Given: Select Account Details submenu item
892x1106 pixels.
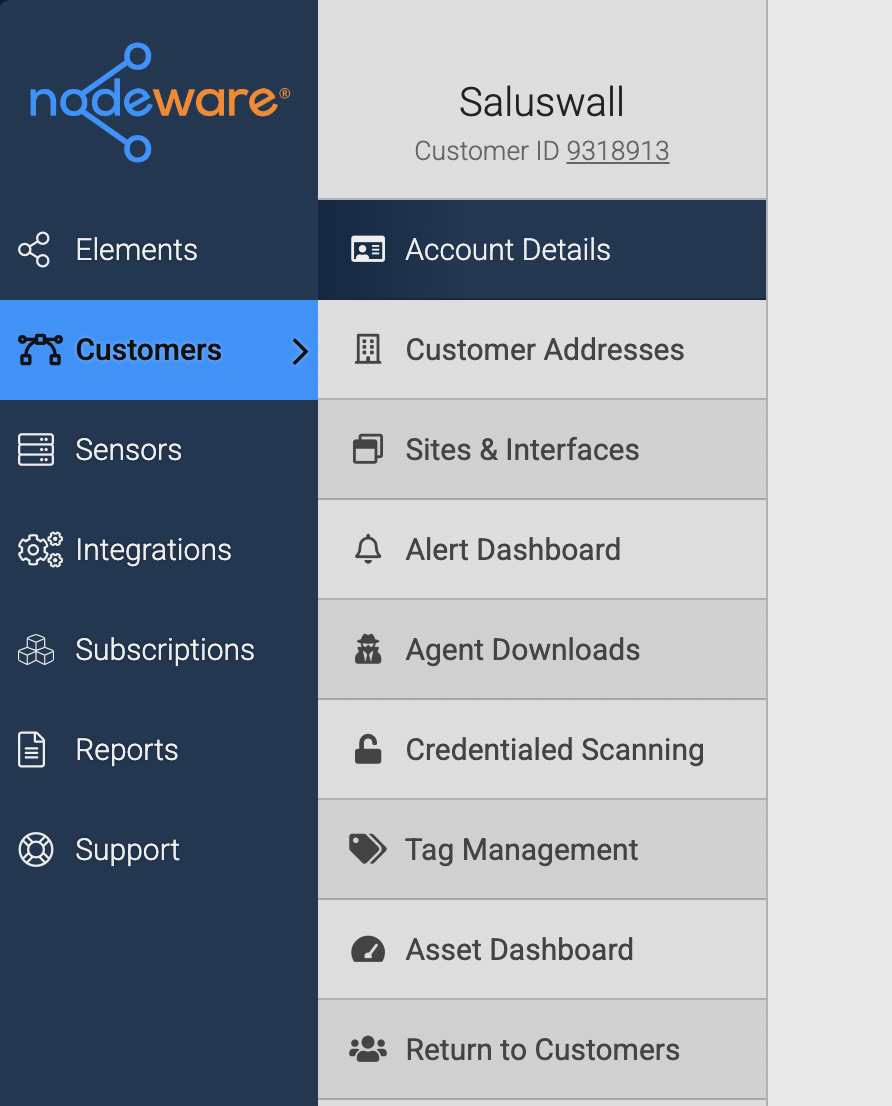Looking at the screenshot, I should point(542,250).
